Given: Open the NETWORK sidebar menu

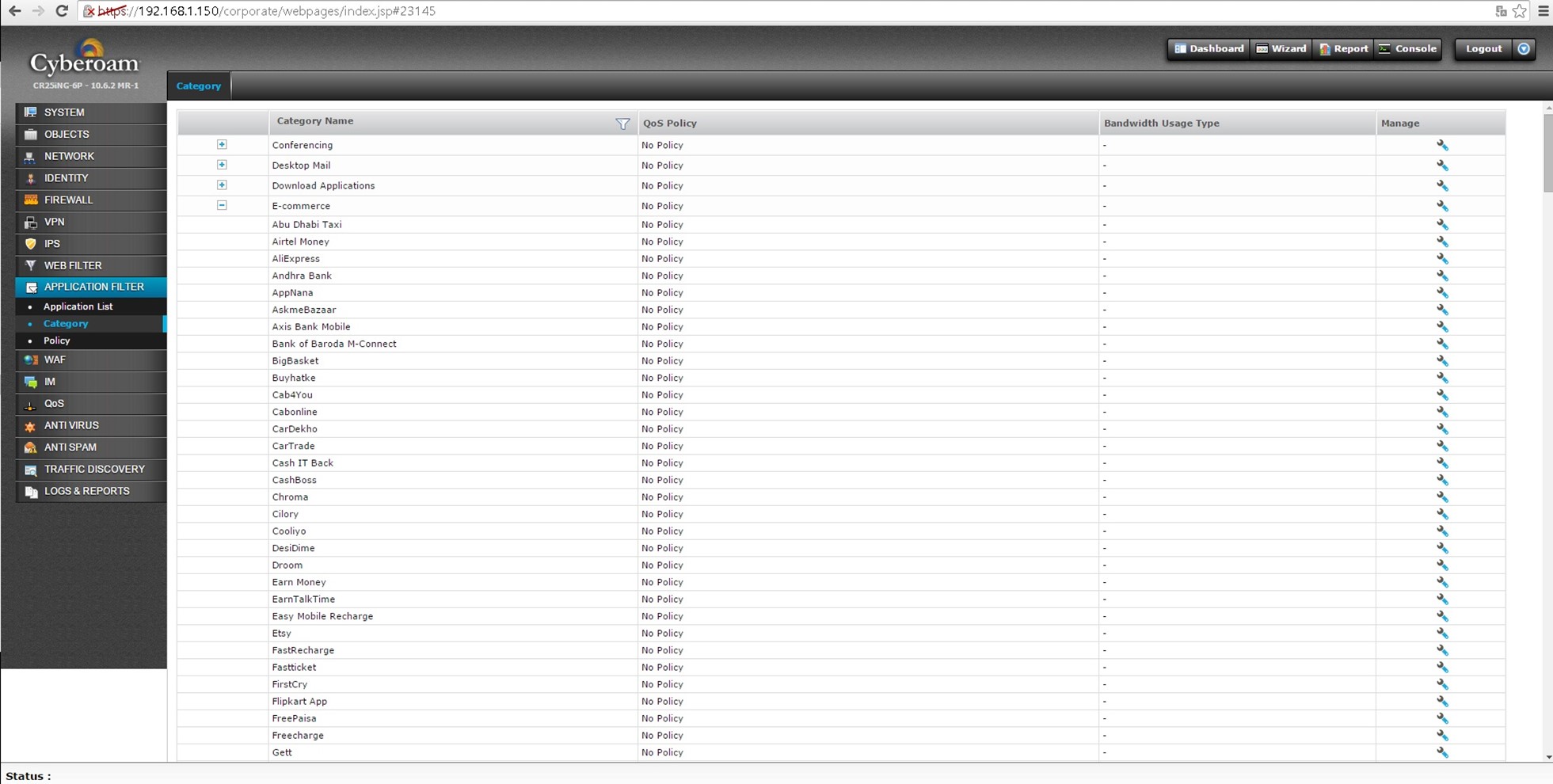Looking at the screenshot, I should click(x=91, y=156).
